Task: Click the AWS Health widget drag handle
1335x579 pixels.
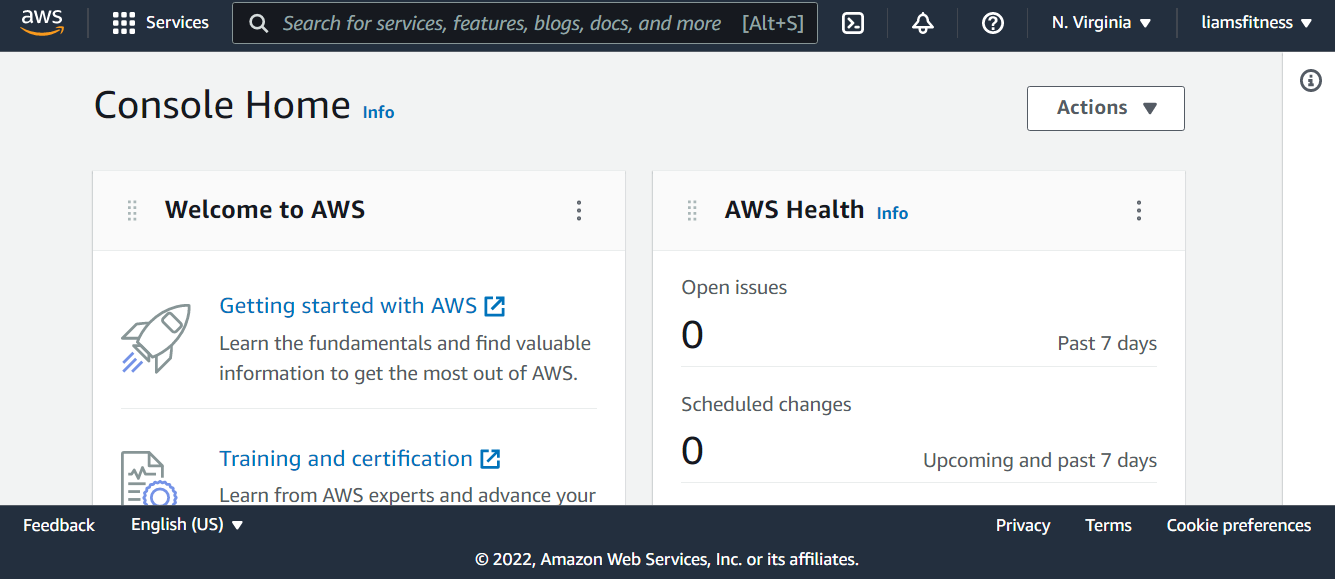Action: coord(692,210)
